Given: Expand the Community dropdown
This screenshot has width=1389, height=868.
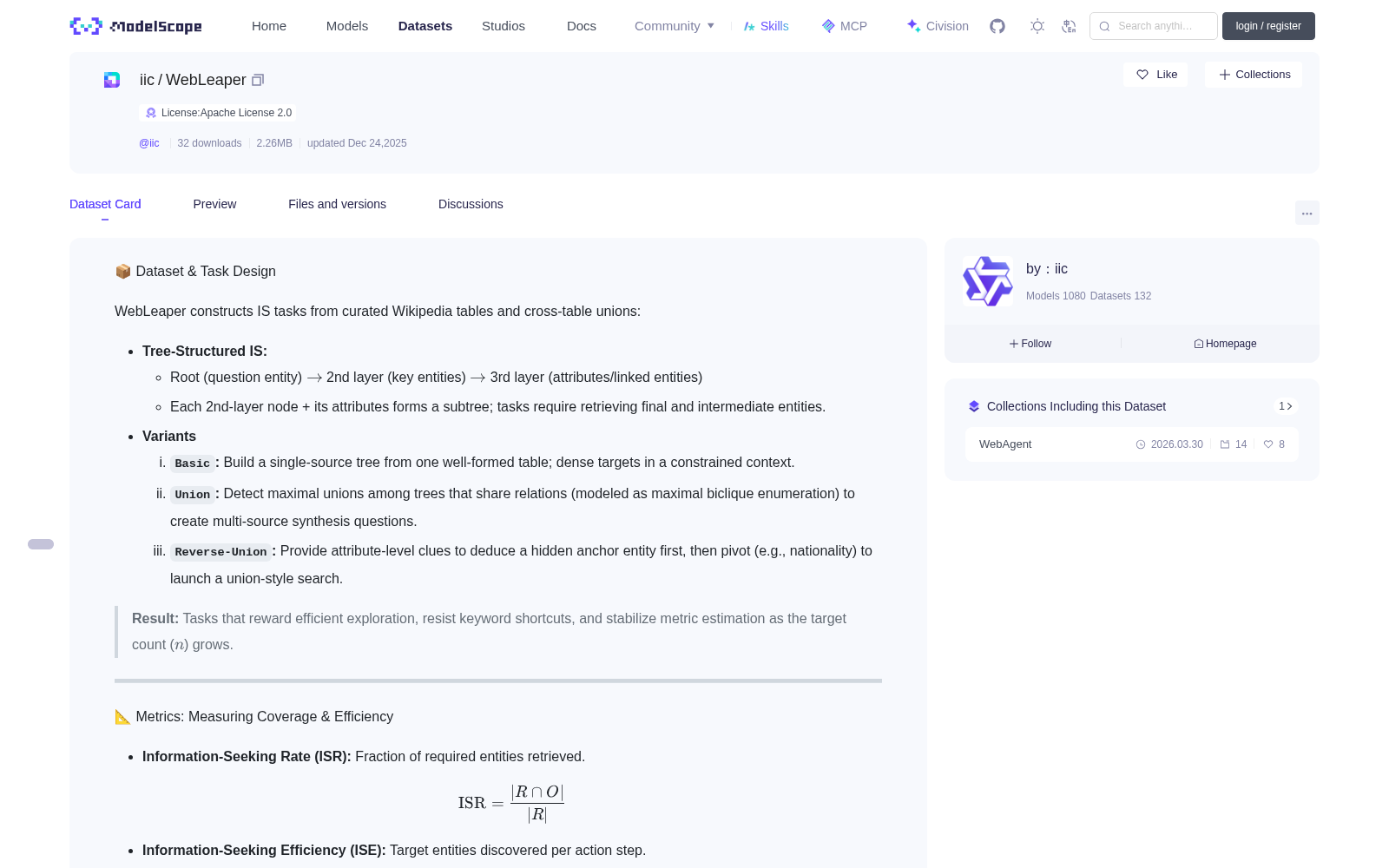Looking at the screenshot, I should pyautogui.click(x=675, y=26).
